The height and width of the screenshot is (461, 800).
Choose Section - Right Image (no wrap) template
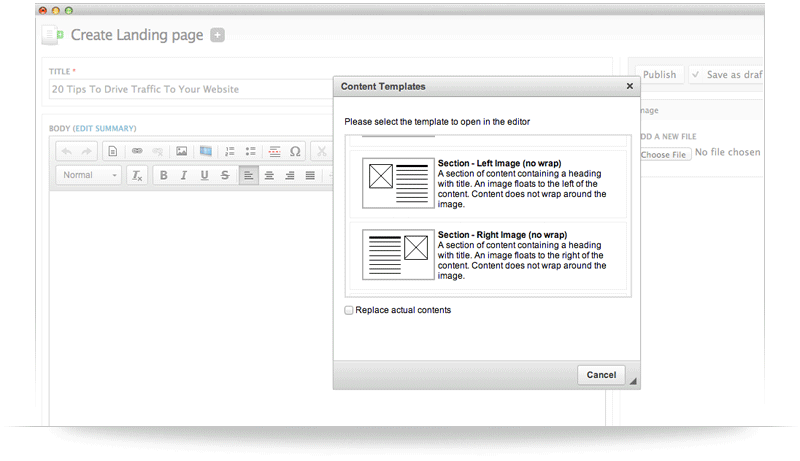pyautogui.click(x=488, y=255)
